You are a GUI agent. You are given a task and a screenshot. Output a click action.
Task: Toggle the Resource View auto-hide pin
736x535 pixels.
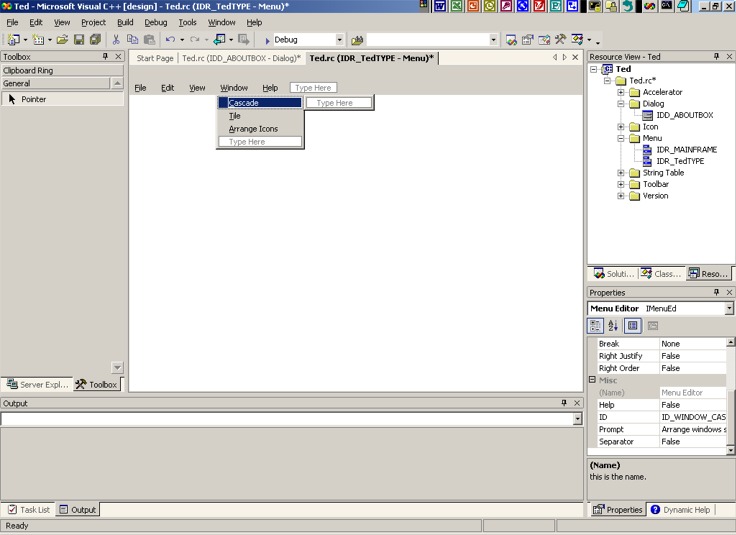[716, 57]
